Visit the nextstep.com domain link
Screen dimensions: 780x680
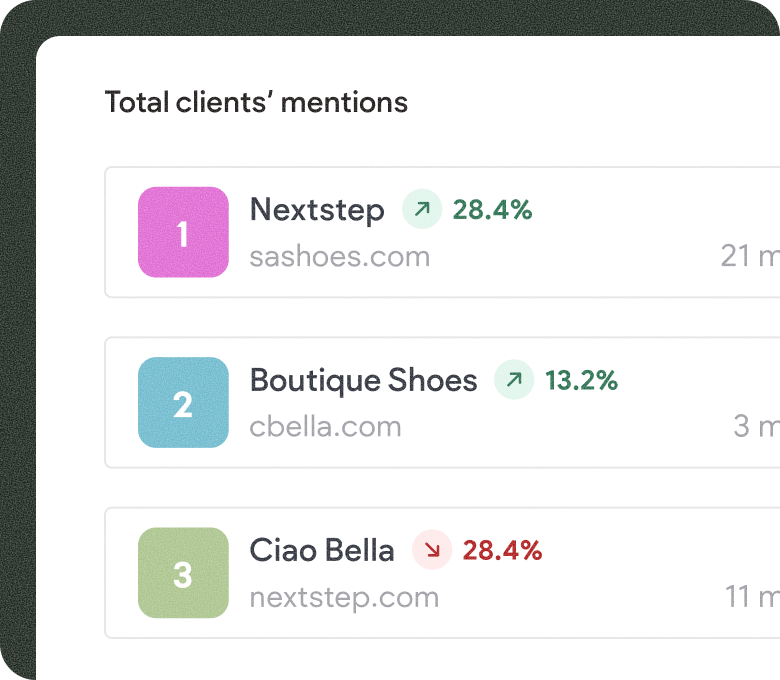pos(344,598)
